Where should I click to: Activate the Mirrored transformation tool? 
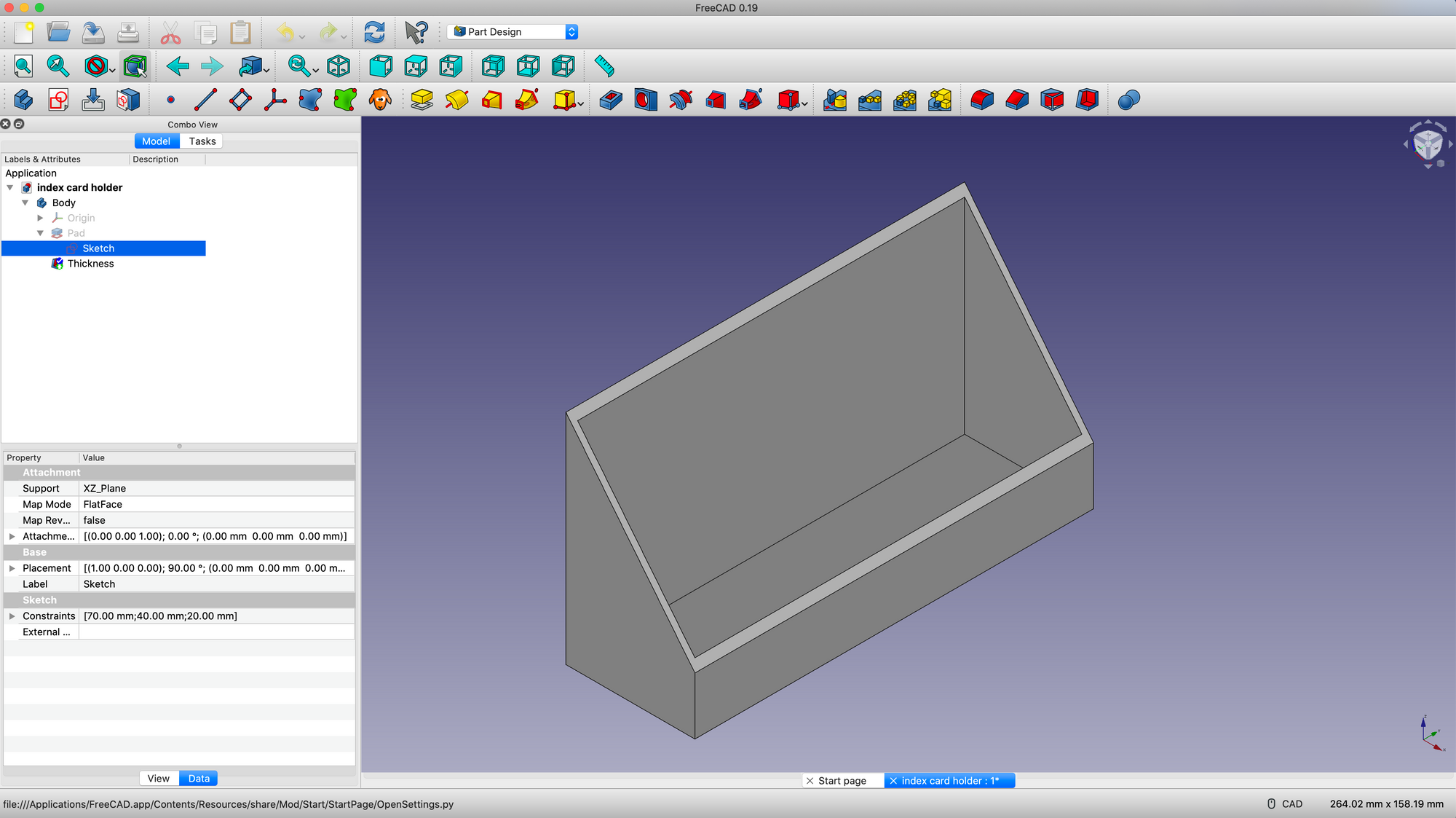[x=836, y=100]
